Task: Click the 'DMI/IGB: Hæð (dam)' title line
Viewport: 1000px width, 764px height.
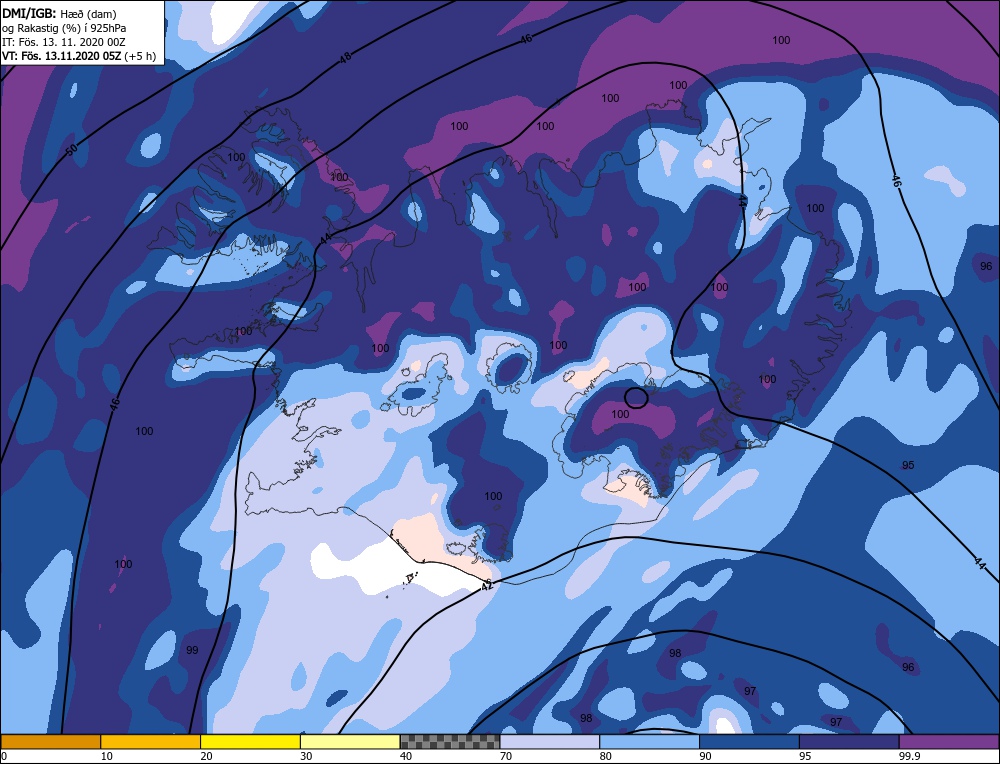Action: (59, 13)
